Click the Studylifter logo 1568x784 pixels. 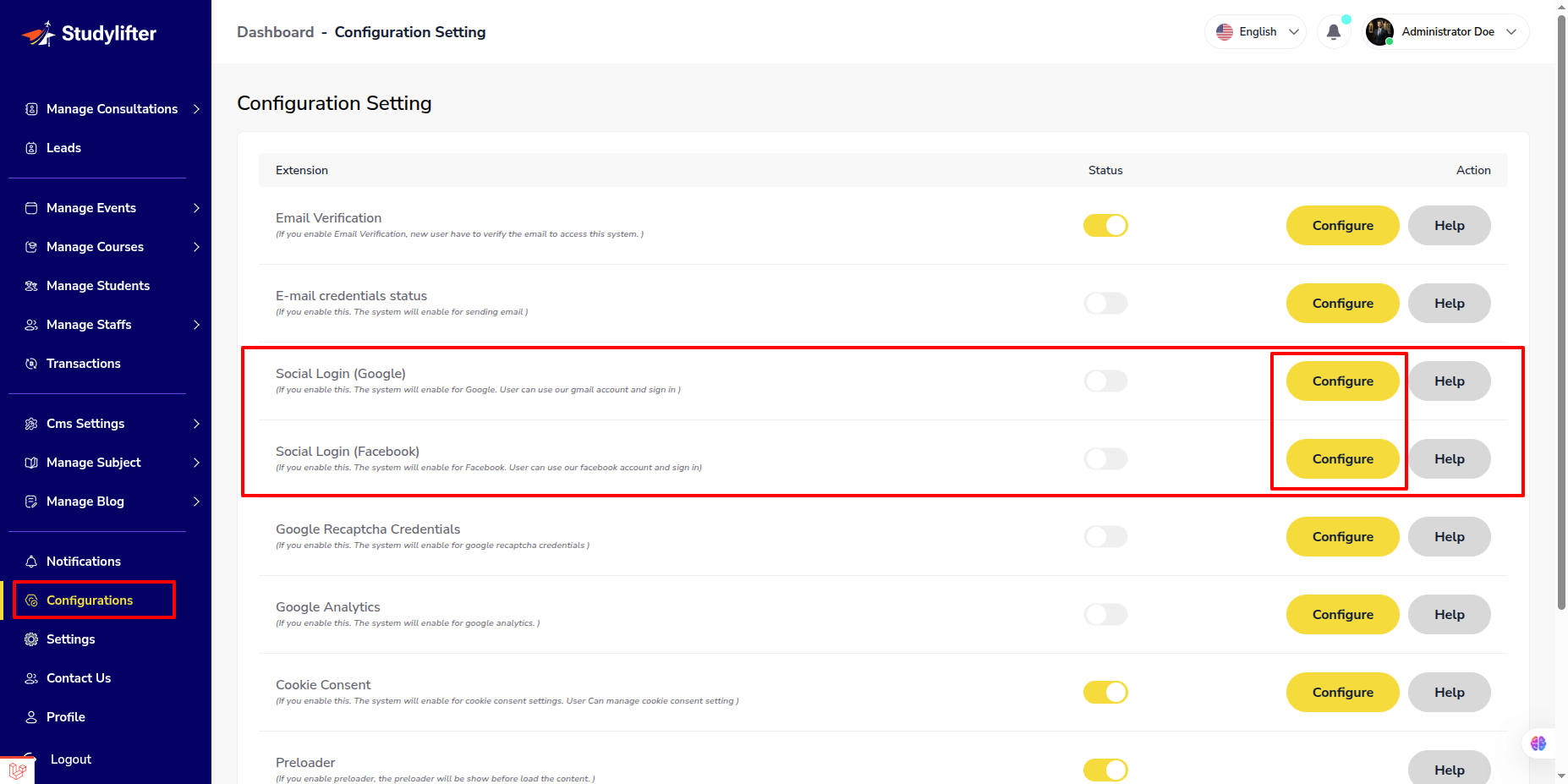pos(89,34)
